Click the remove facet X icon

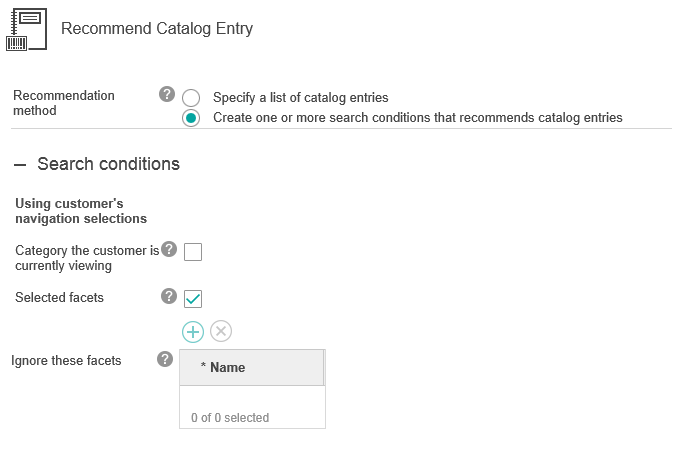point(221,331)
